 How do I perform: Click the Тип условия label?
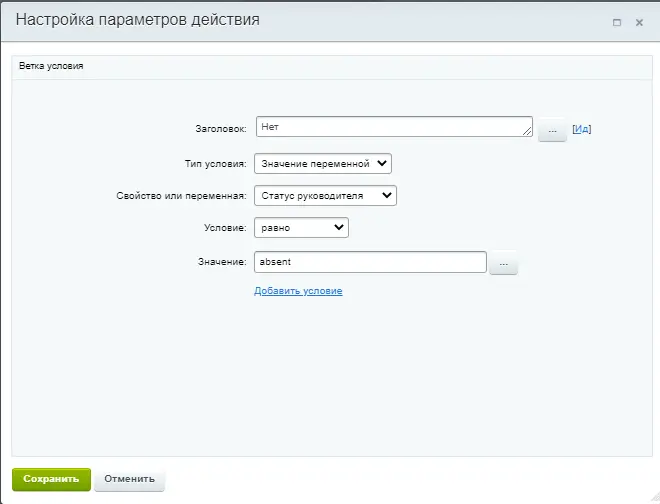point(215,164)
